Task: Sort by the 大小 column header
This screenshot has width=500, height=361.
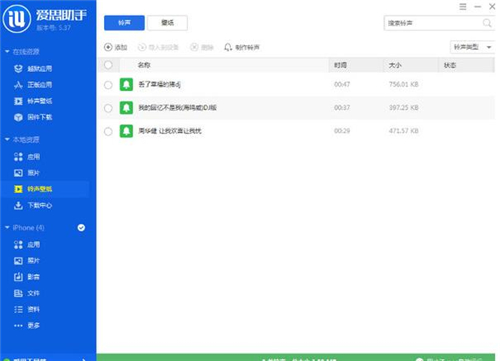Action: tap(395, 65)
